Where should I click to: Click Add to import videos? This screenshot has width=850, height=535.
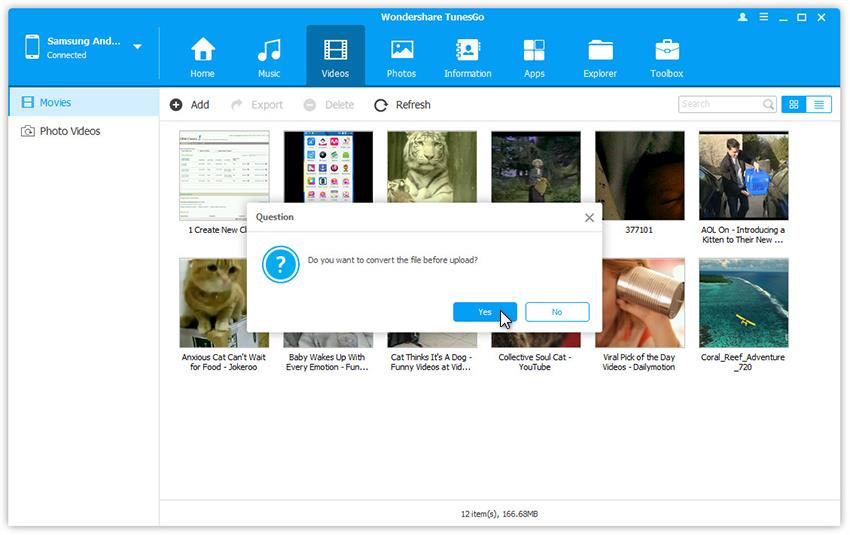click(190, 104)
